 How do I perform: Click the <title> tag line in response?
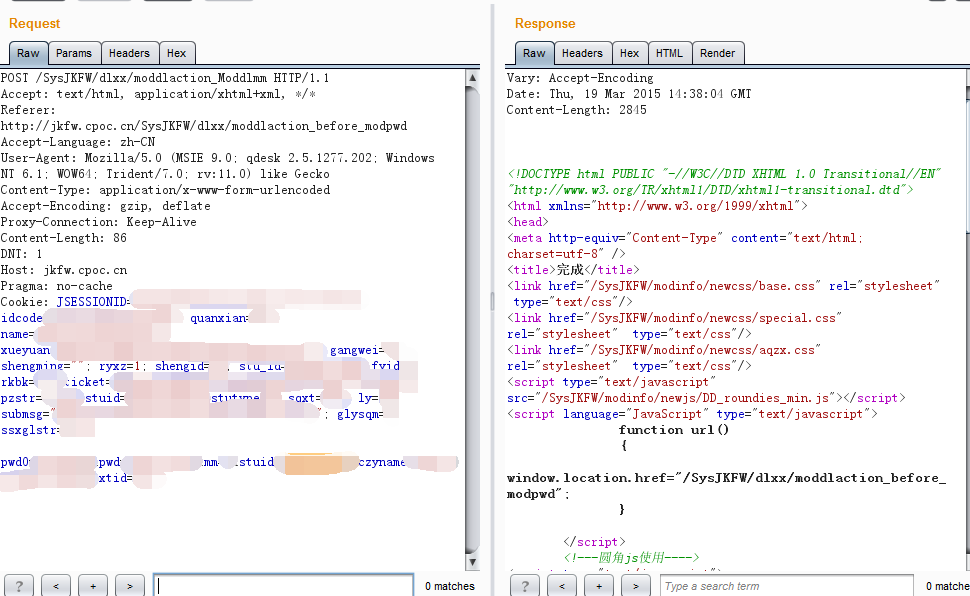pyautogui.click(x=573, y=270)
